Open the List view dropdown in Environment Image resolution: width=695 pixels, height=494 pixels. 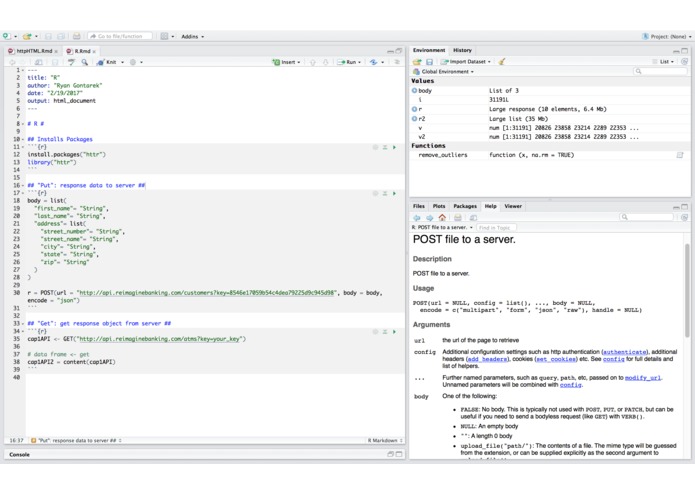point(664,62)
